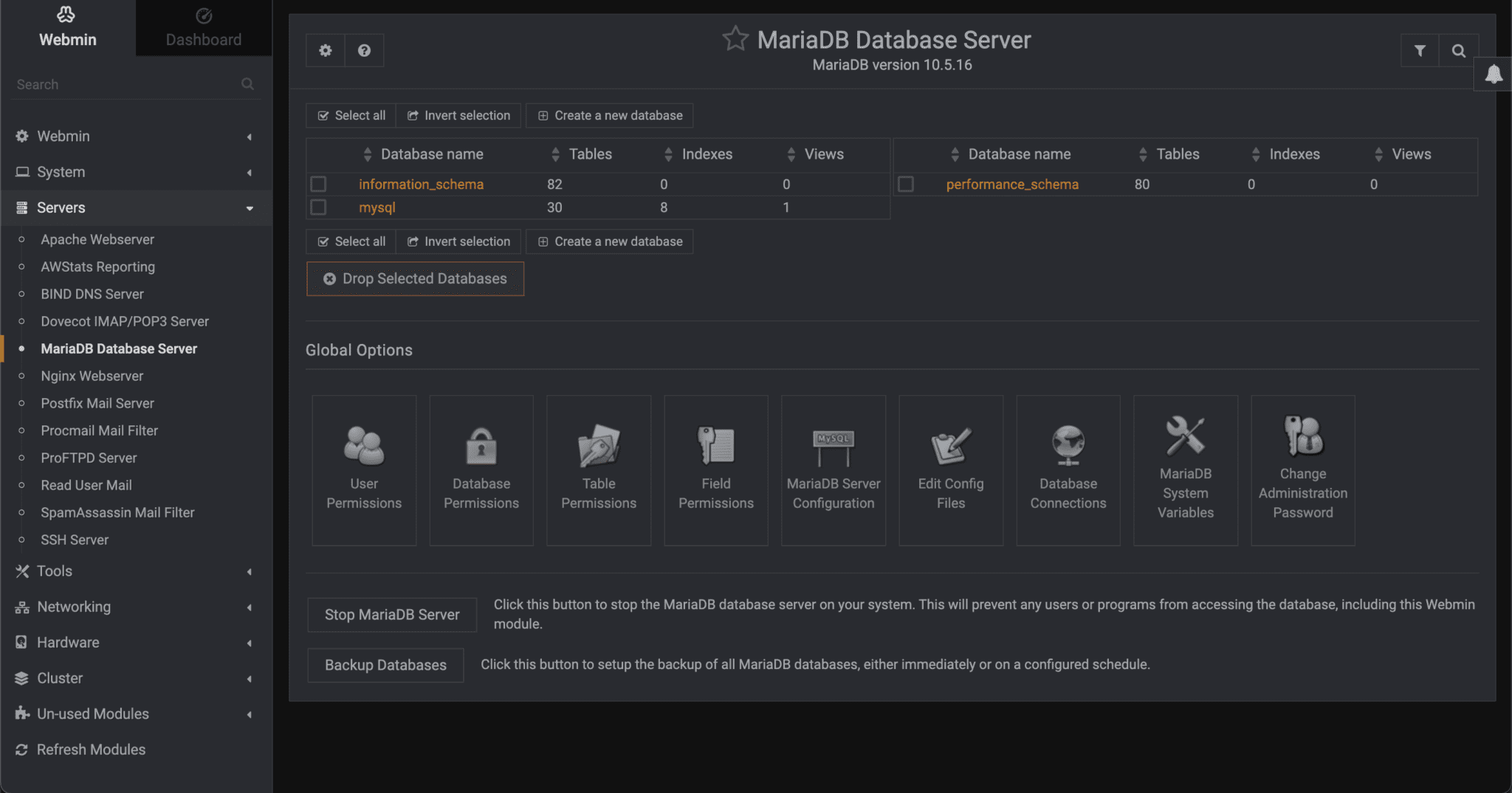Open AWStats Reporting module
This screenshot has width=1512, height=793.
[98, 267]
